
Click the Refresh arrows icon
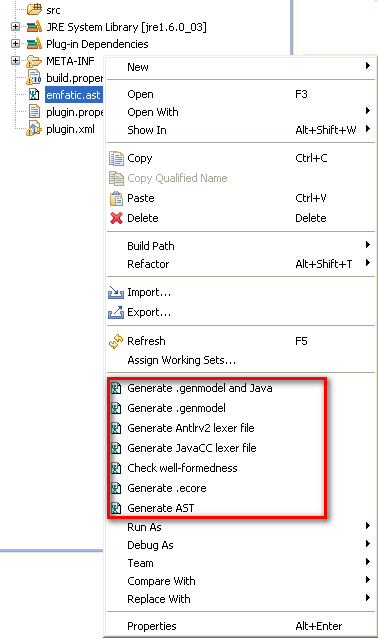(116, 341)
